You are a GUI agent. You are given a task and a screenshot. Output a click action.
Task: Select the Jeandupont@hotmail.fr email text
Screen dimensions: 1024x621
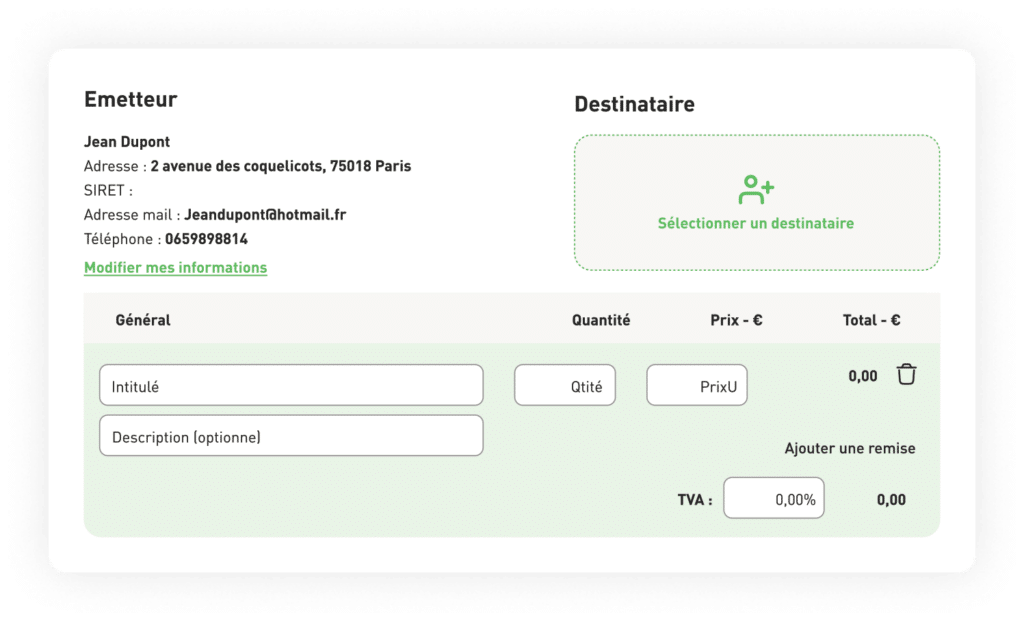(x=265, y=215)
